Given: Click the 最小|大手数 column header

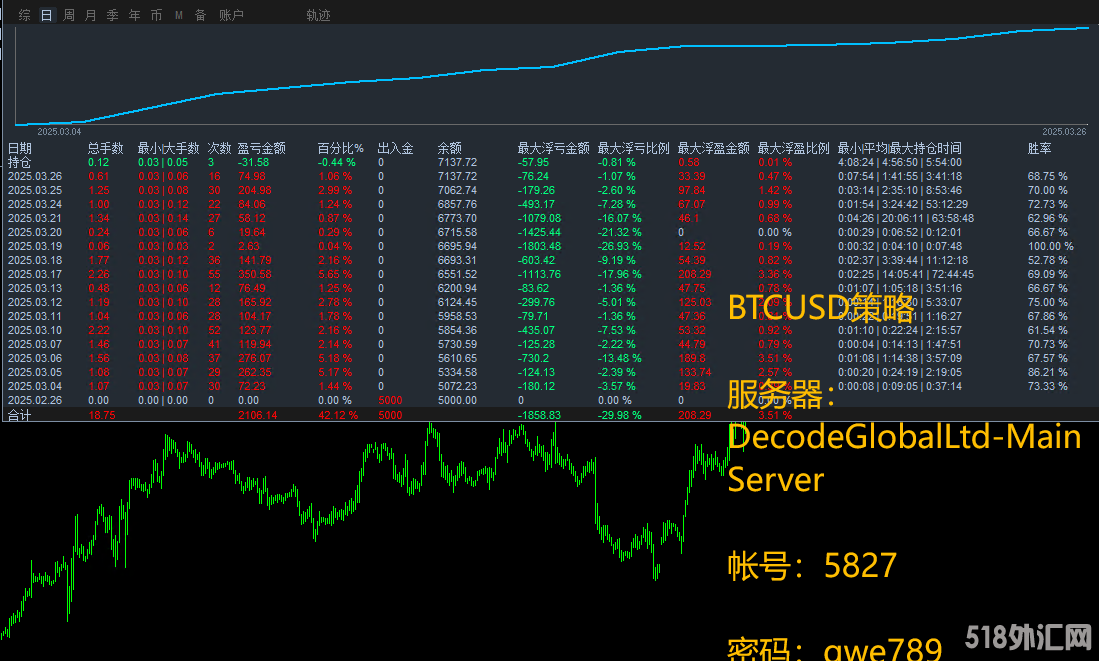Looking at the screenshot, I should [168, 148].
